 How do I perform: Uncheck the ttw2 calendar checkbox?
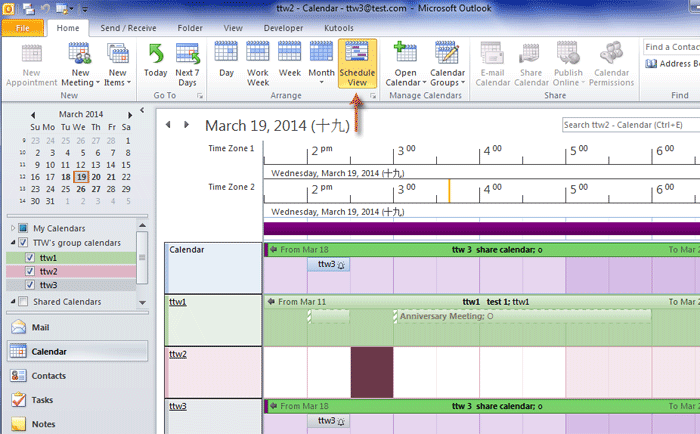(x=28, y=271)
